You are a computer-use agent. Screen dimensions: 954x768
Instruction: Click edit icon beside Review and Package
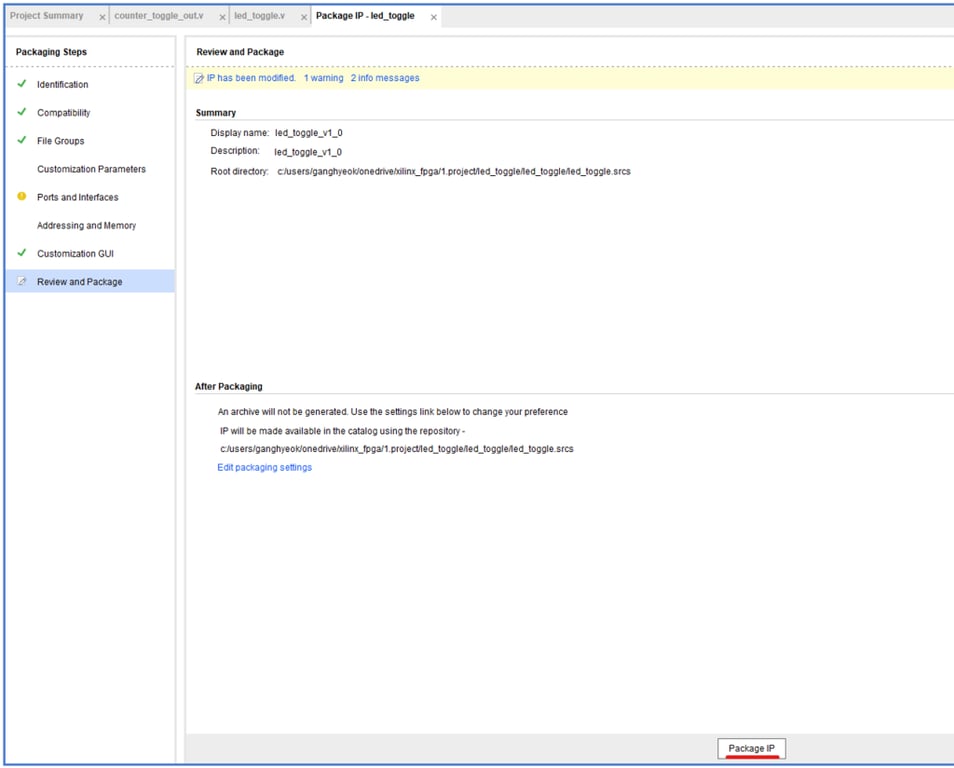(x=22, y=281)
